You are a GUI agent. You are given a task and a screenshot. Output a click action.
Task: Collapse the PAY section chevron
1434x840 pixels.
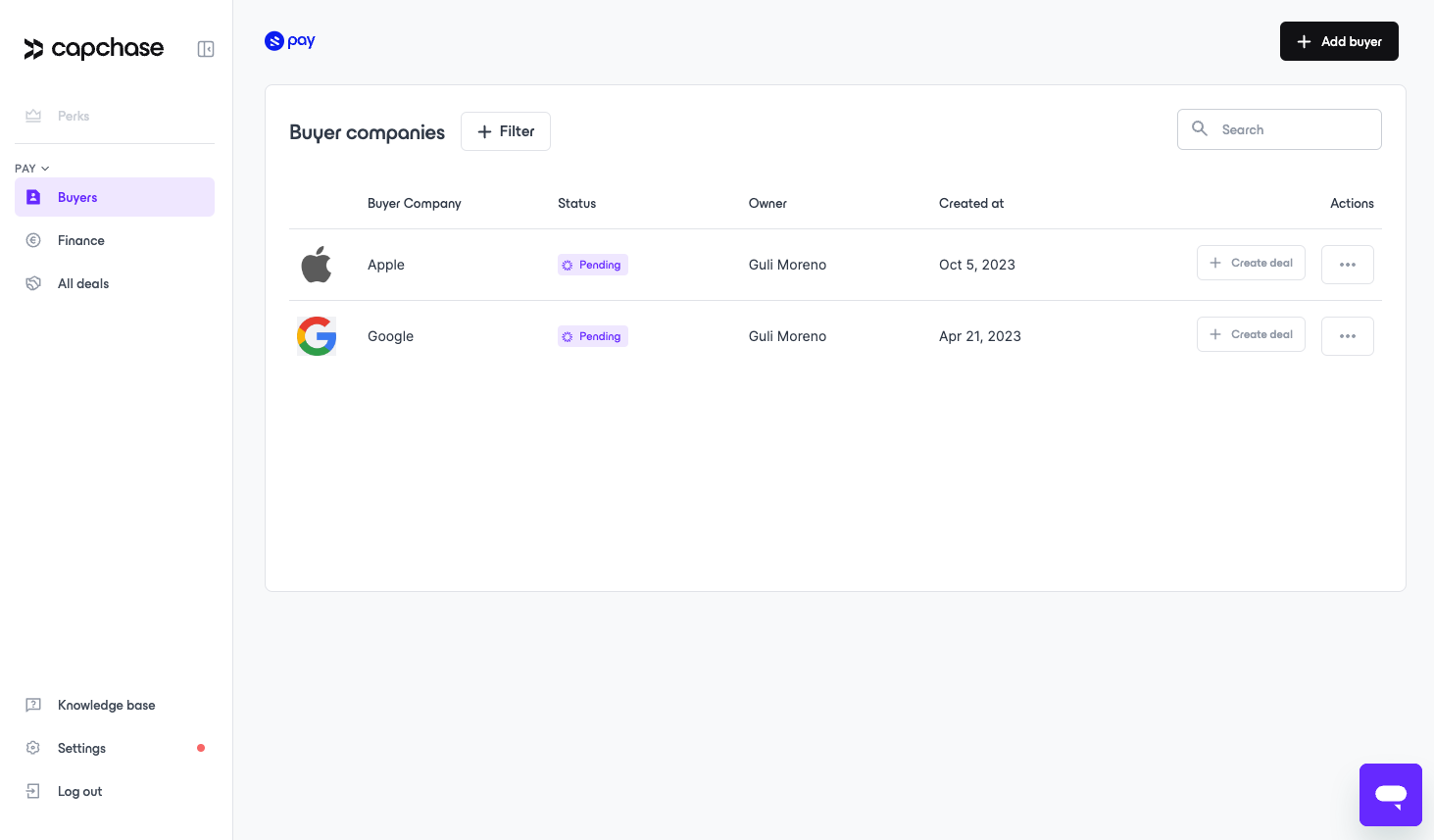[45, 169]
